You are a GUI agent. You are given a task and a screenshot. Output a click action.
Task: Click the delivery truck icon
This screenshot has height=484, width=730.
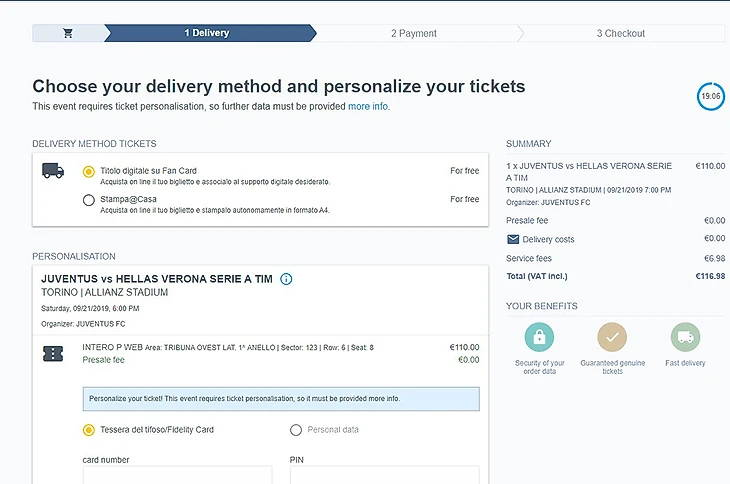53,171
